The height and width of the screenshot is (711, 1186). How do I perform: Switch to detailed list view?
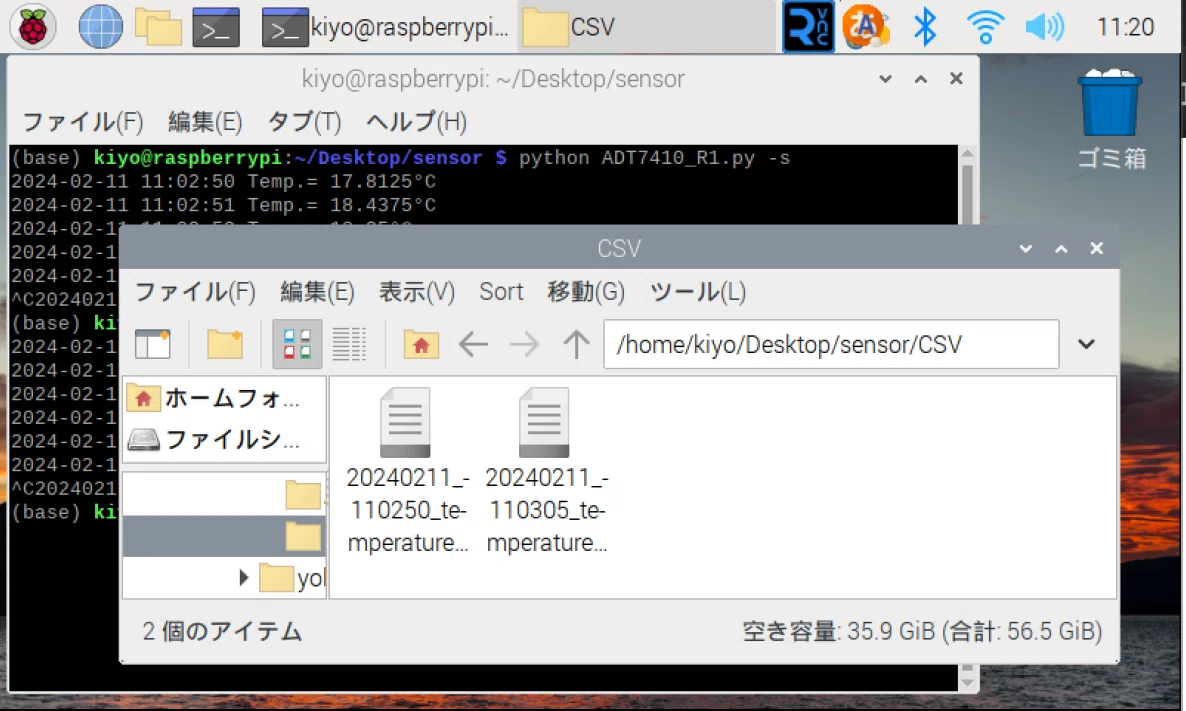pos(349,344)
